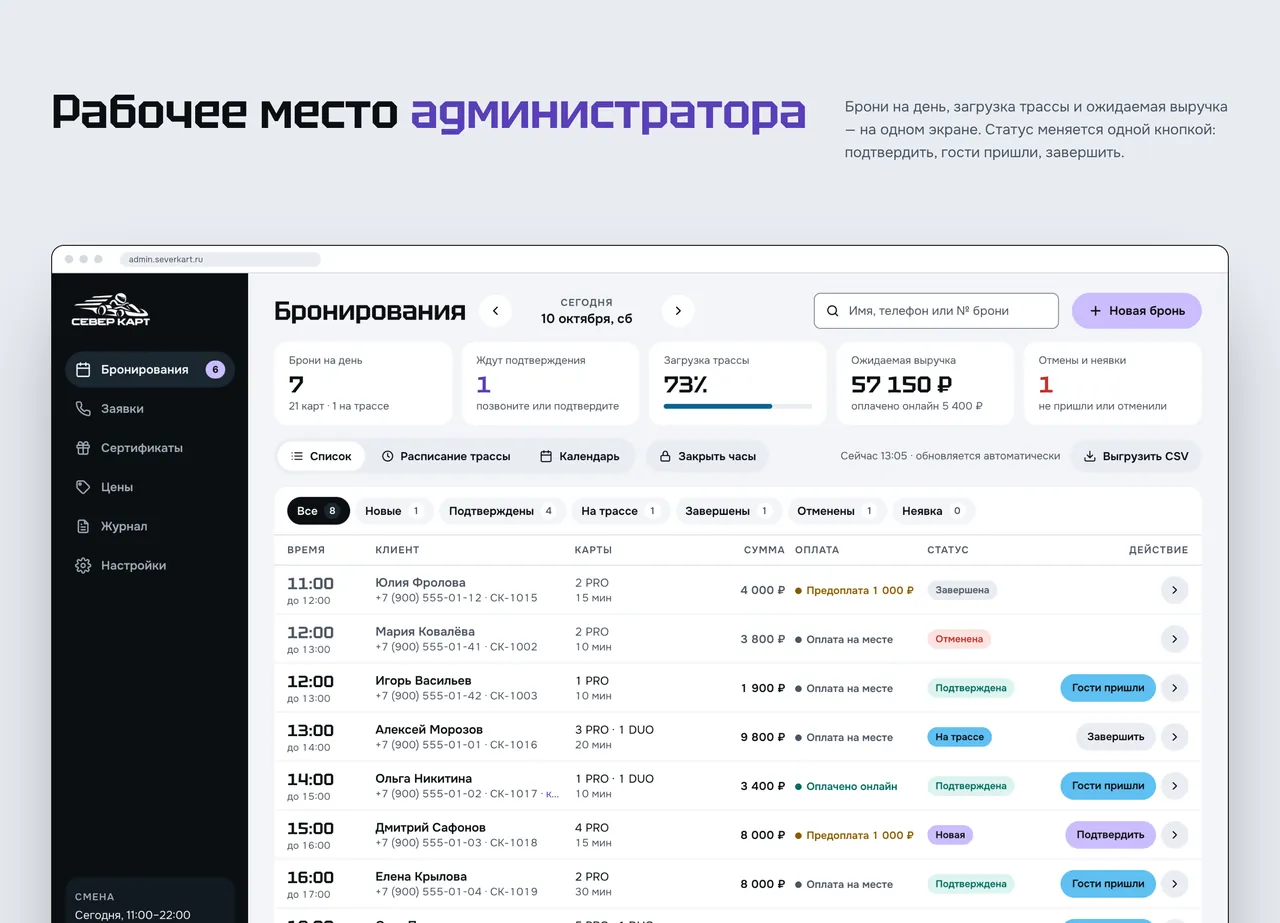Image resolution: width=1280 pixels, height=923 pixels.
Task: Open Сертификаты section in sidebar
Action: pyautogui.click(x=150, y=448)
